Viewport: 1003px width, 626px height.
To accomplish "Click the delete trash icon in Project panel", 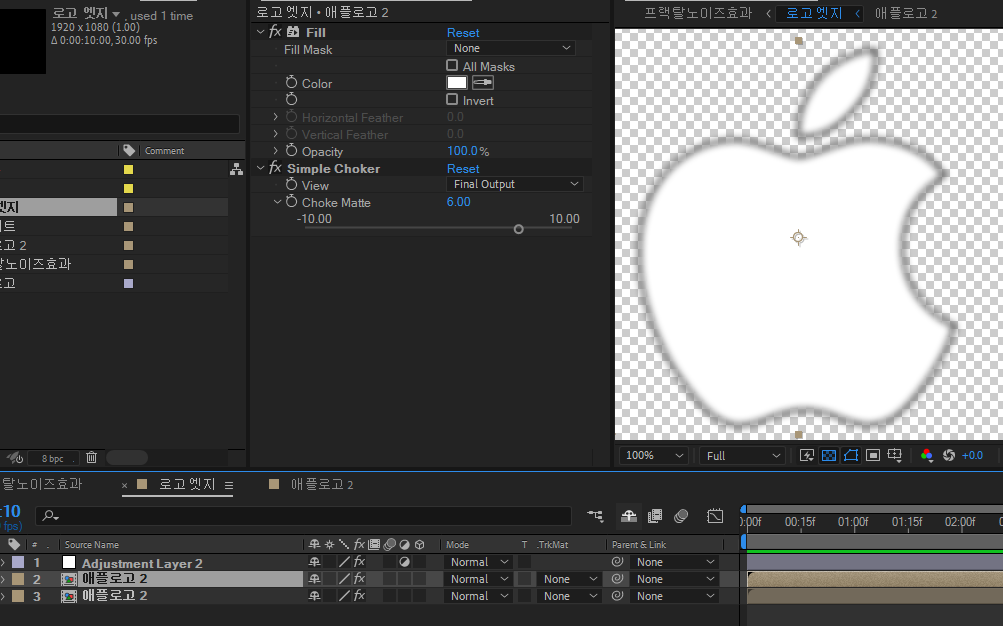I will 91,457.
